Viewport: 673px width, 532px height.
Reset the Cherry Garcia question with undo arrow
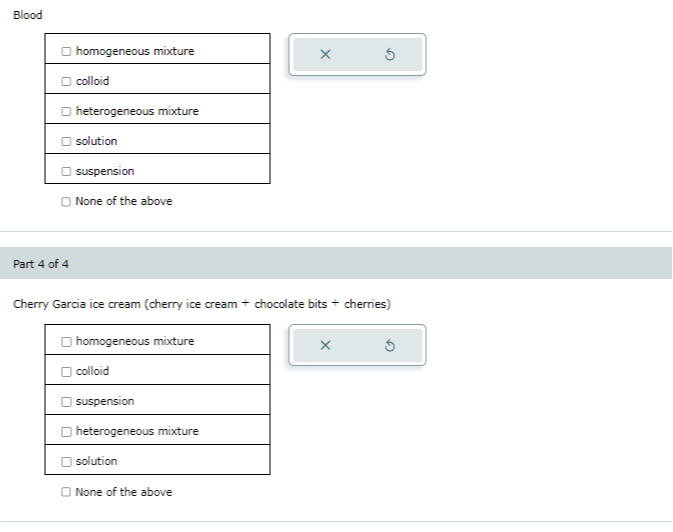point(390,346)
